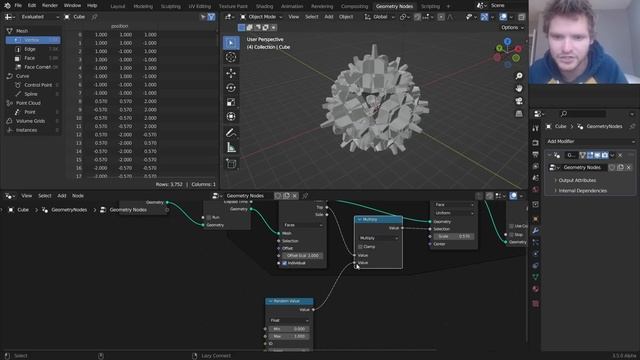Click the Blender logo menu icon

(7, 6)
